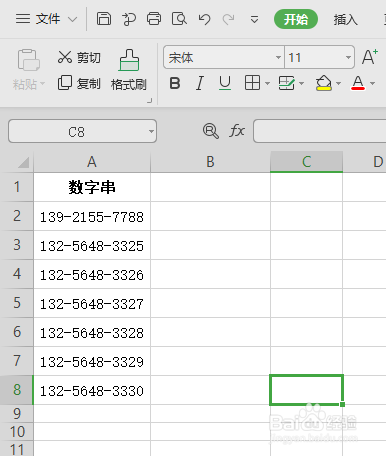This screenshot has width=386, height=456.
Task: Cut selection with the 剪切 button
Action: 79,57
